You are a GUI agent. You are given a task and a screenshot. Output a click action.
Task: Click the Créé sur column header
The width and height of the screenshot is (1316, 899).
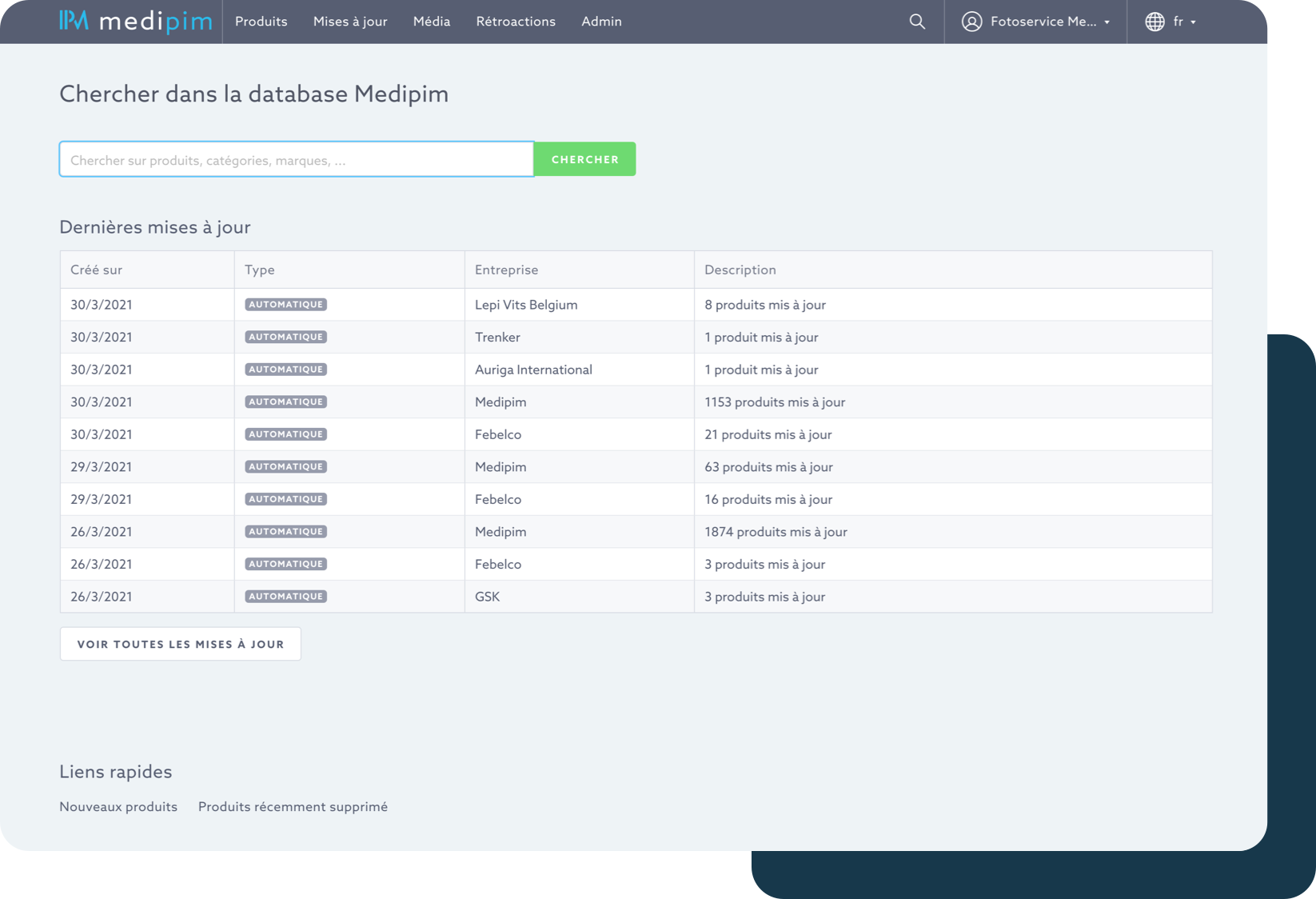(x=96, y=270)
